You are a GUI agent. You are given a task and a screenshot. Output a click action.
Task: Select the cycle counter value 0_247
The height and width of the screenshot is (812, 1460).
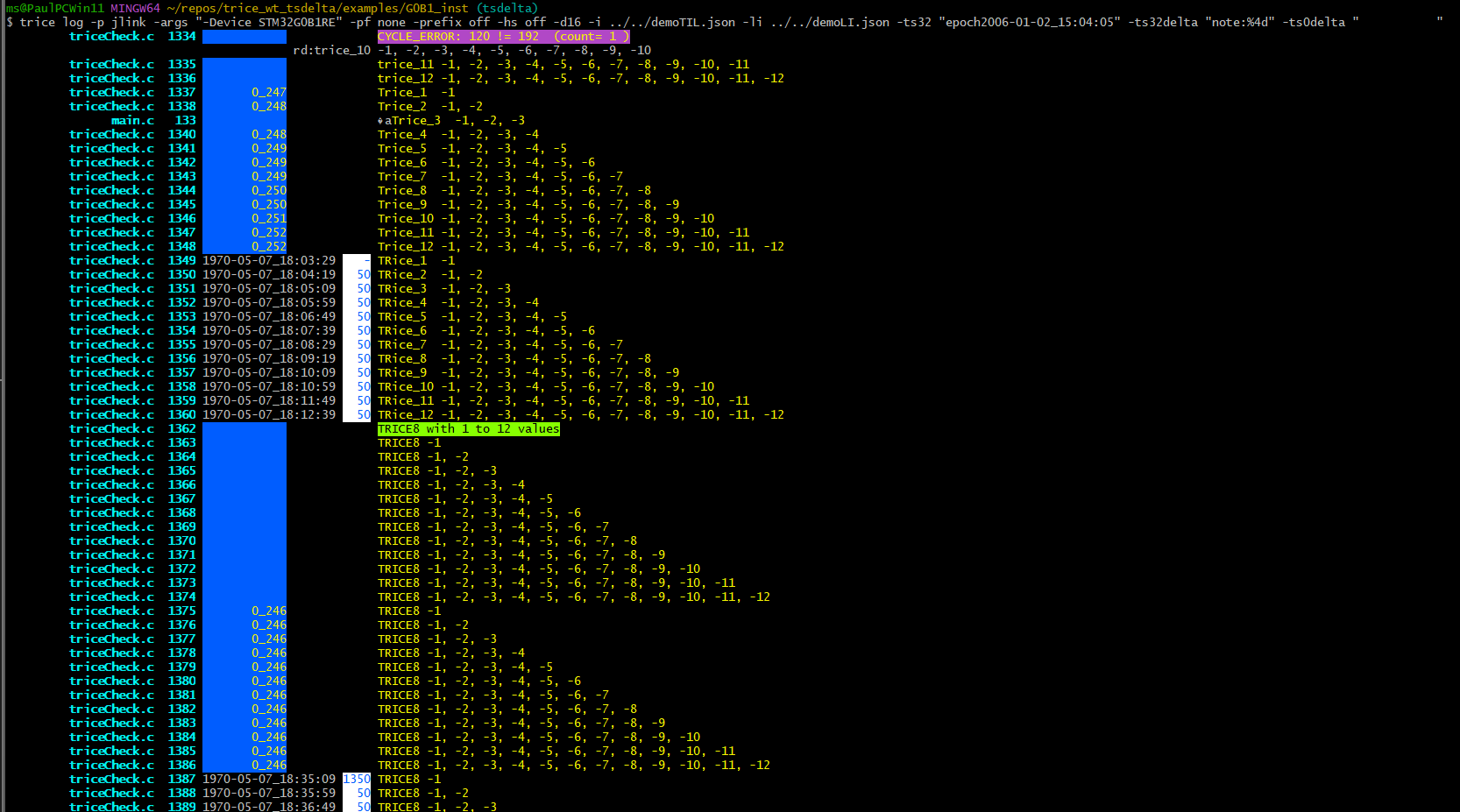(x=268, y=92)
